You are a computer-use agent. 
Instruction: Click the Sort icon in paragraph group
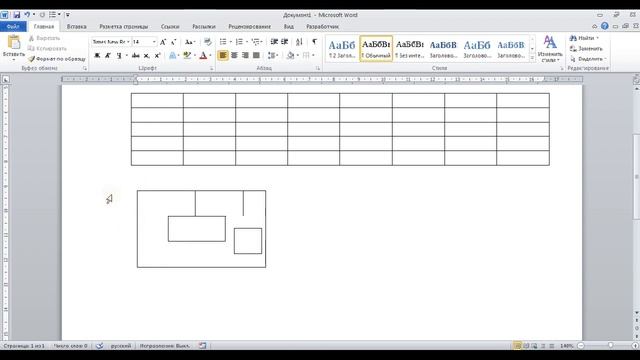(299, 42)
